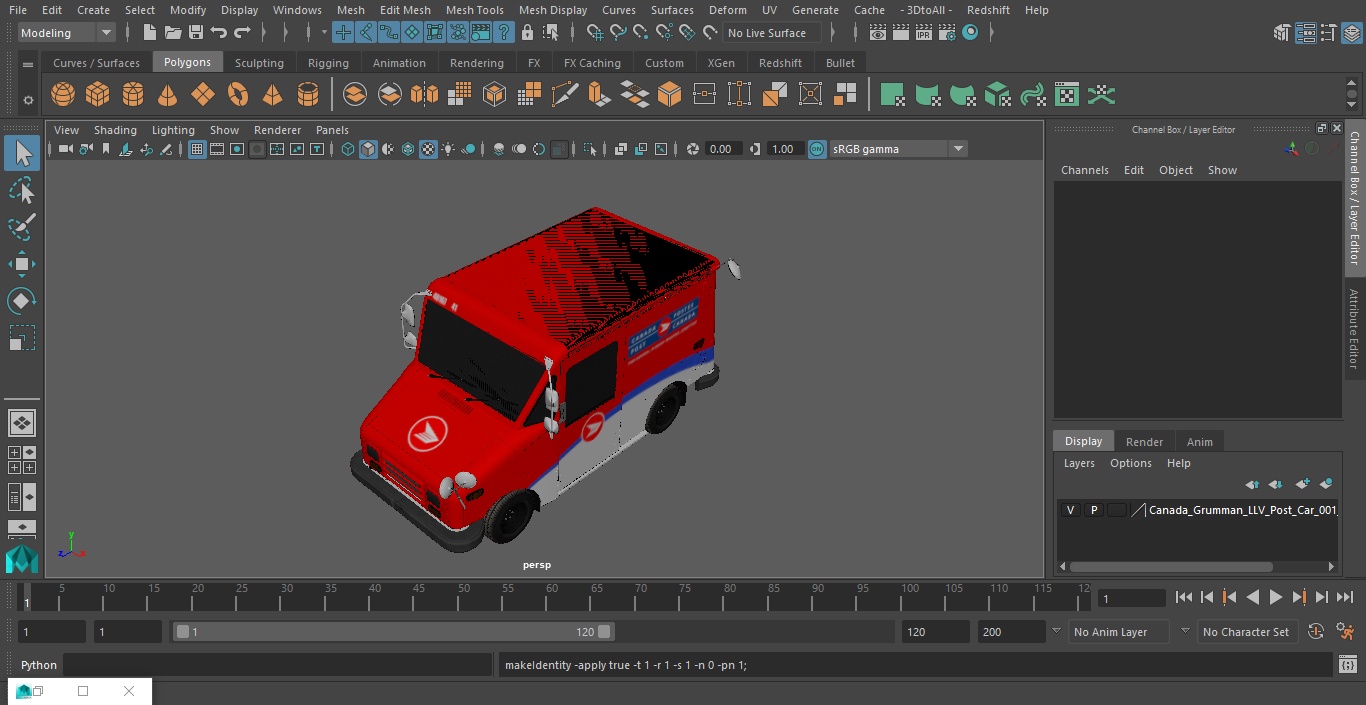Select the Paint Selection tool

tap(22, 227)
